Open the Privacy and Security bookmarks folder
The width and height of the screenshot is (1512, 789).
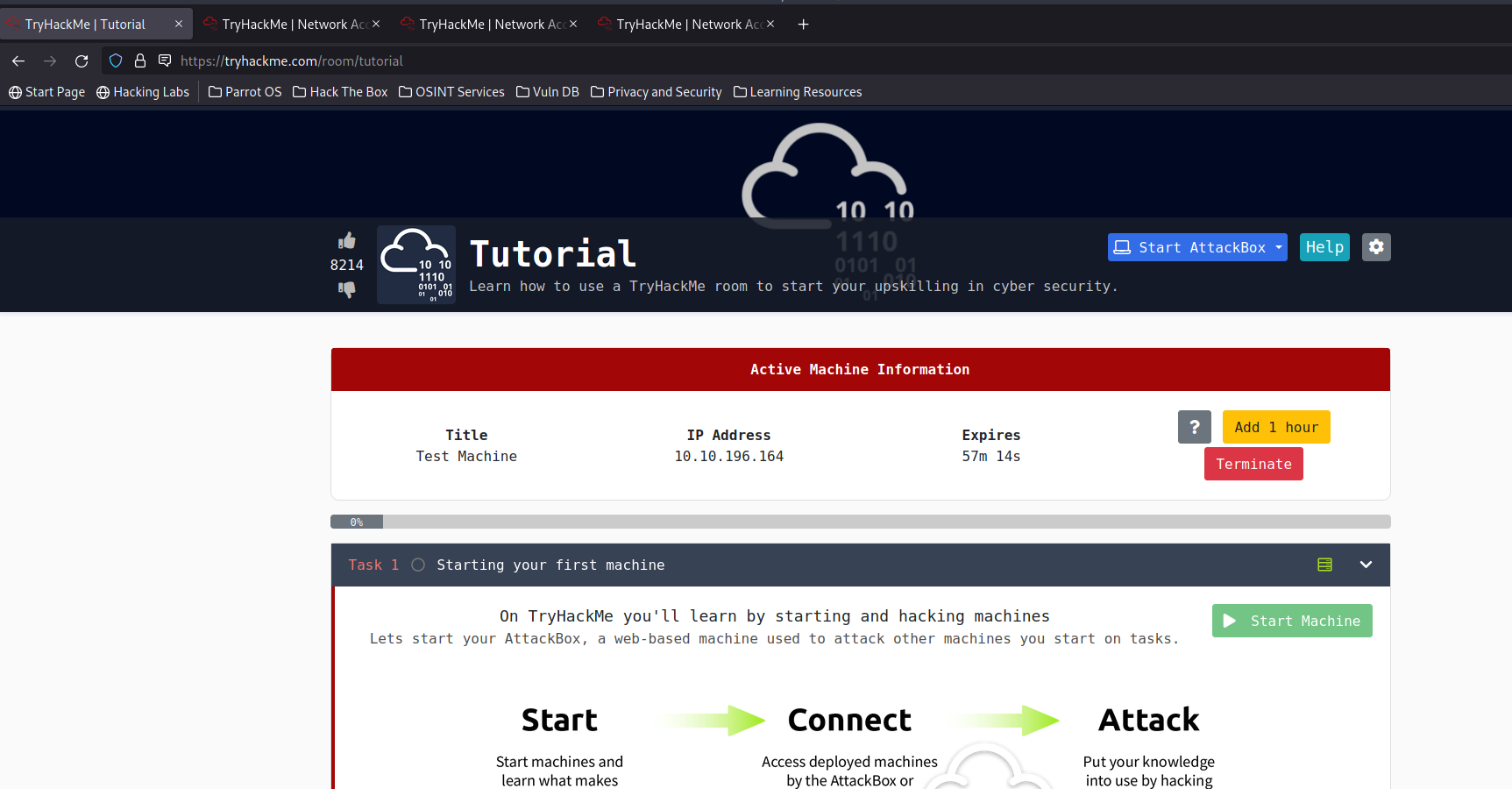pos(657,92)
